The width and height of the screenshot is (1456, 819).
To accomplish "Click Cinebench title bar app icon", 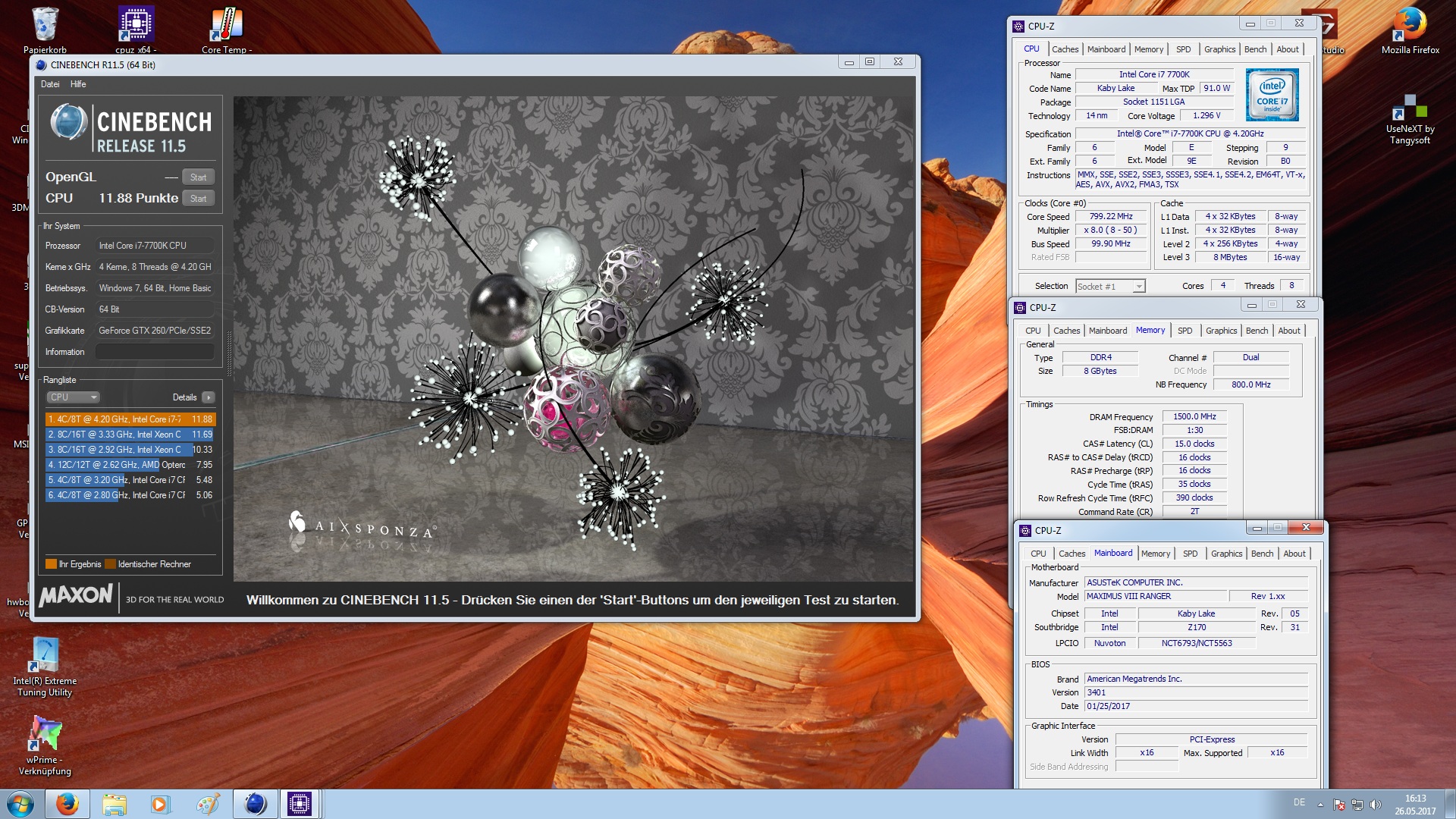I will click(42, 65).
